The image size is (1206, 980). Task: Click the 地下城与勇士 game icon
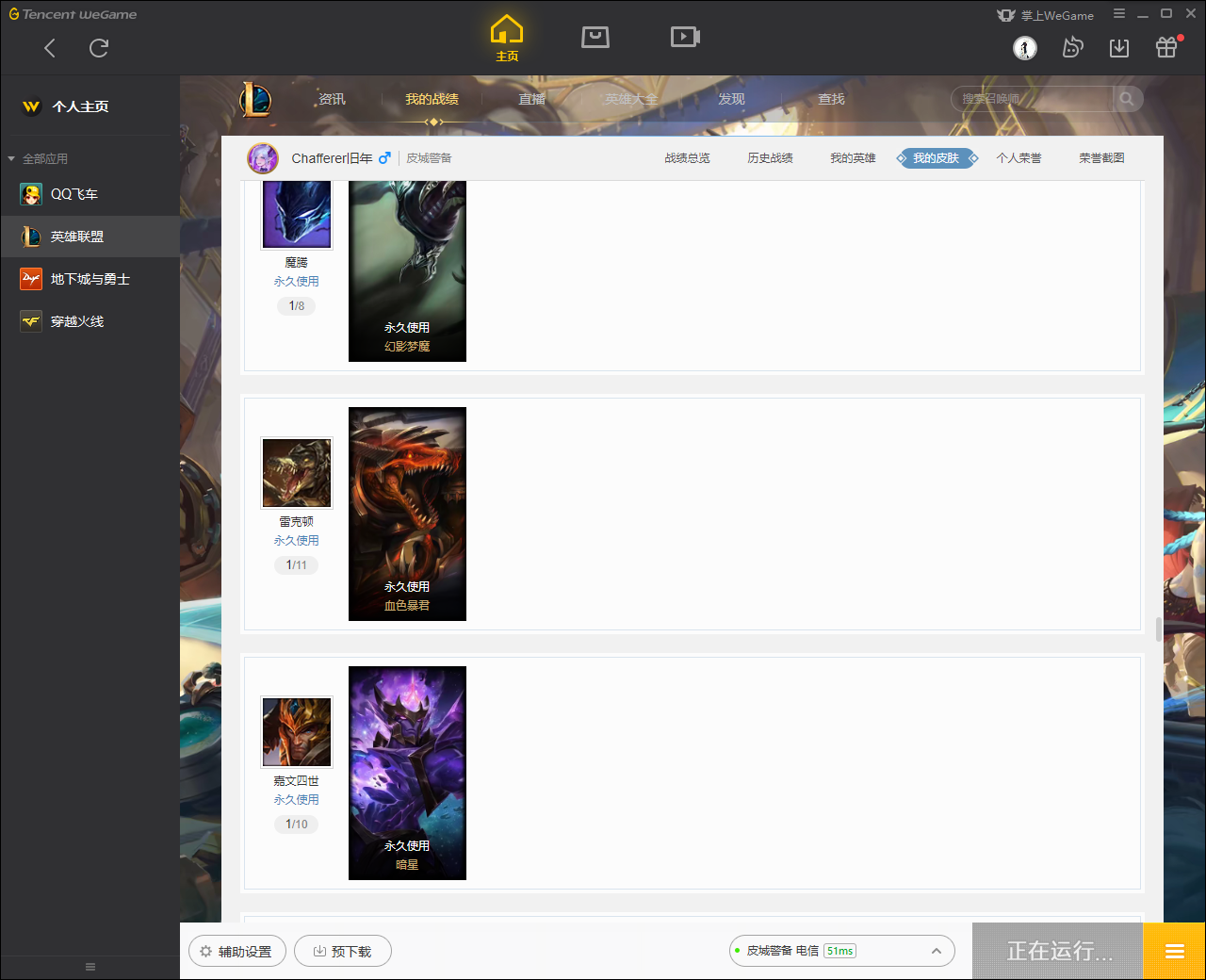pos(31,279)
